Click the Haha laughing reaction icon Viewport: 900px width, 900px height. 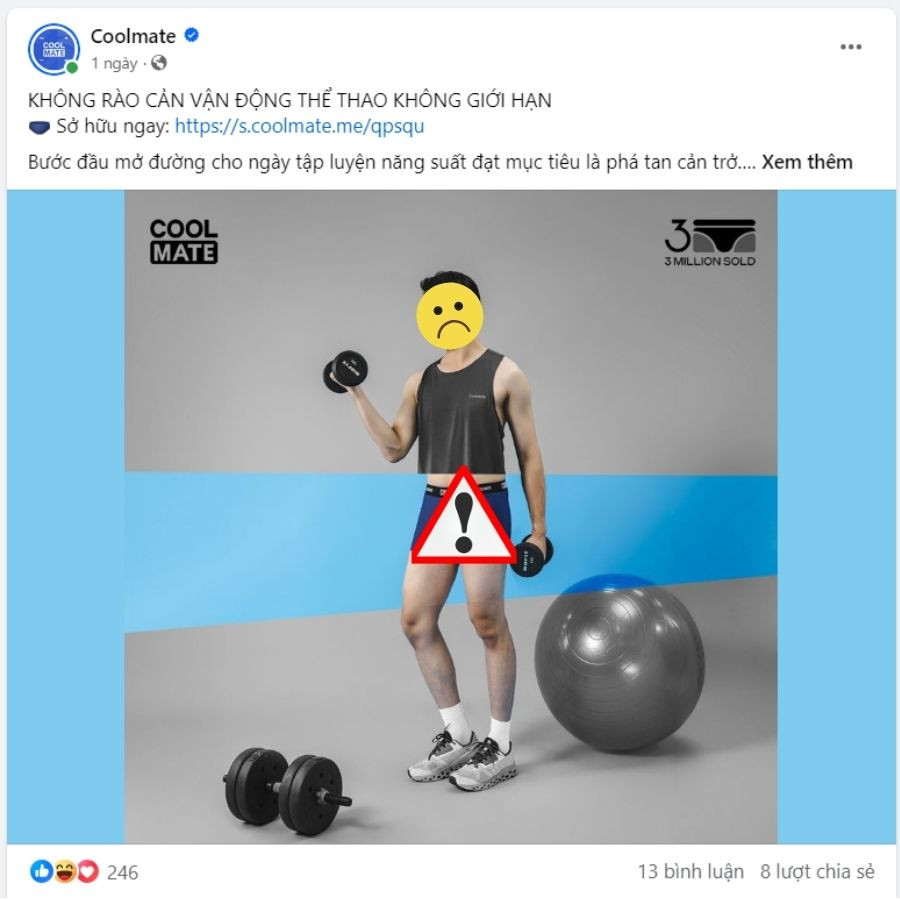pos(65,871)
